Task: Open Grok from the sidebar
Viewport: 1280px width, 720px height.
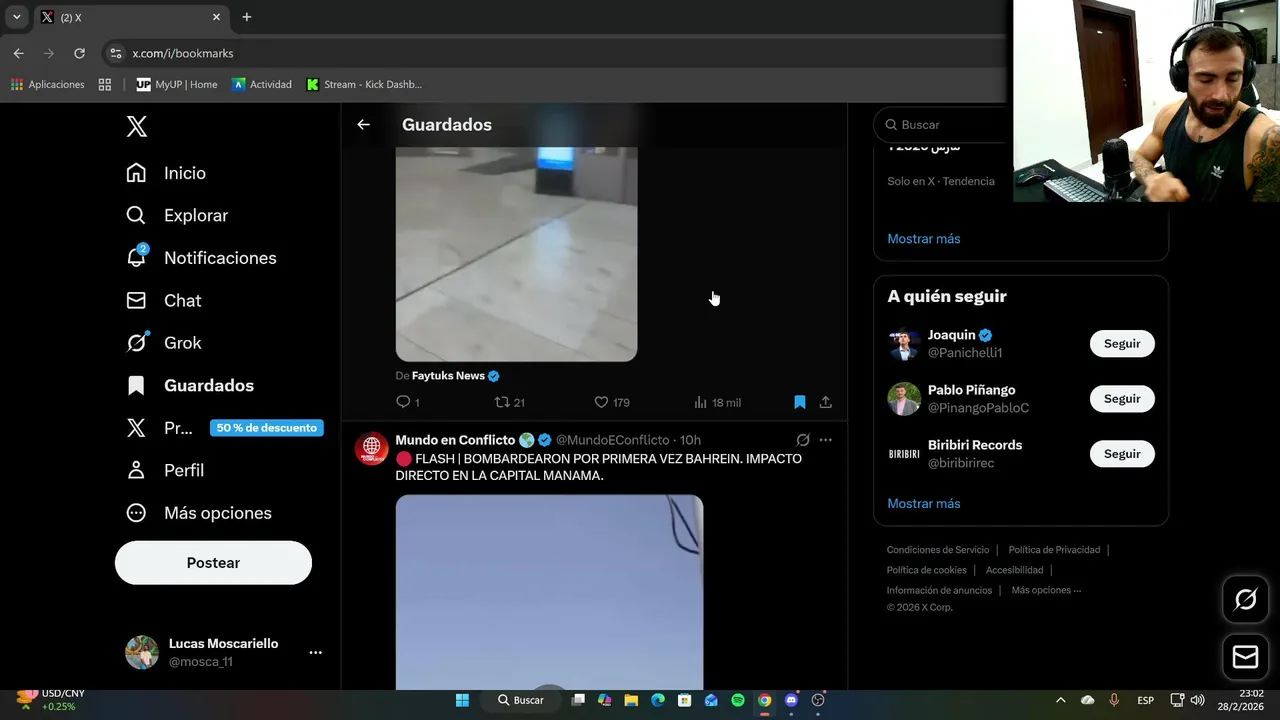Action: 164,343
